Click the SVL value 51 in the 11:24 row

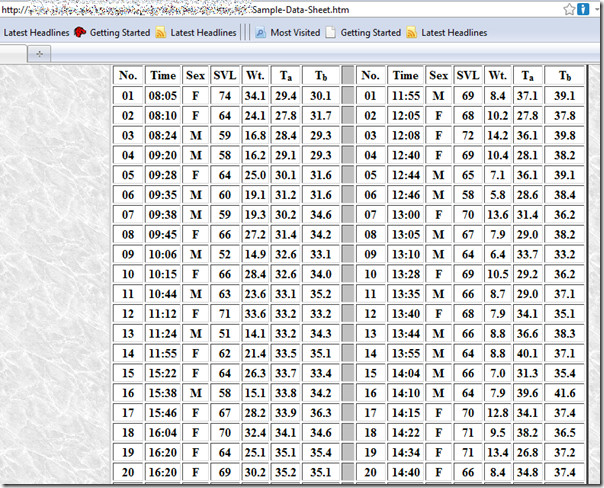[225, 334]
